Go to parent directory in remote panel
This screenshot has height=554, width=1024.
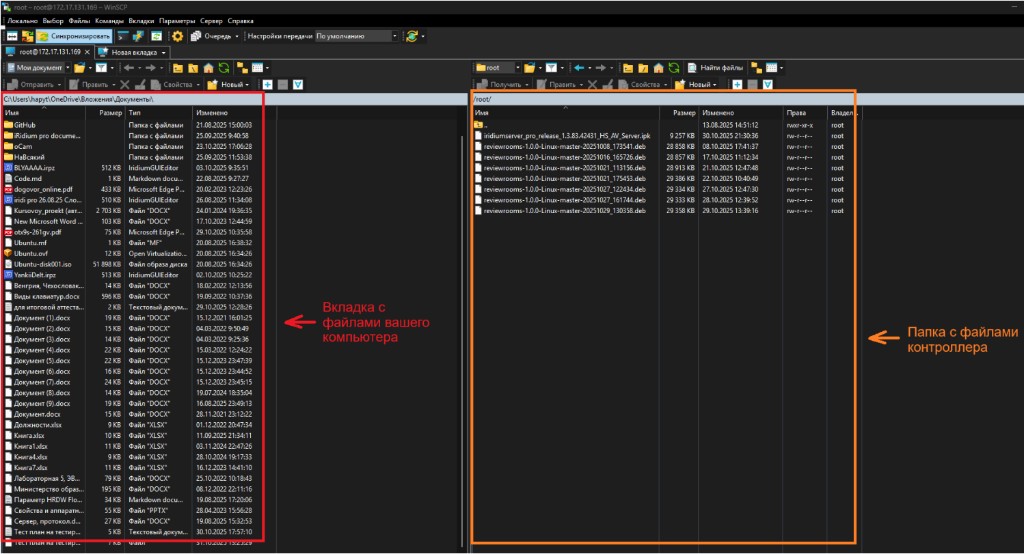coord(628,68)
